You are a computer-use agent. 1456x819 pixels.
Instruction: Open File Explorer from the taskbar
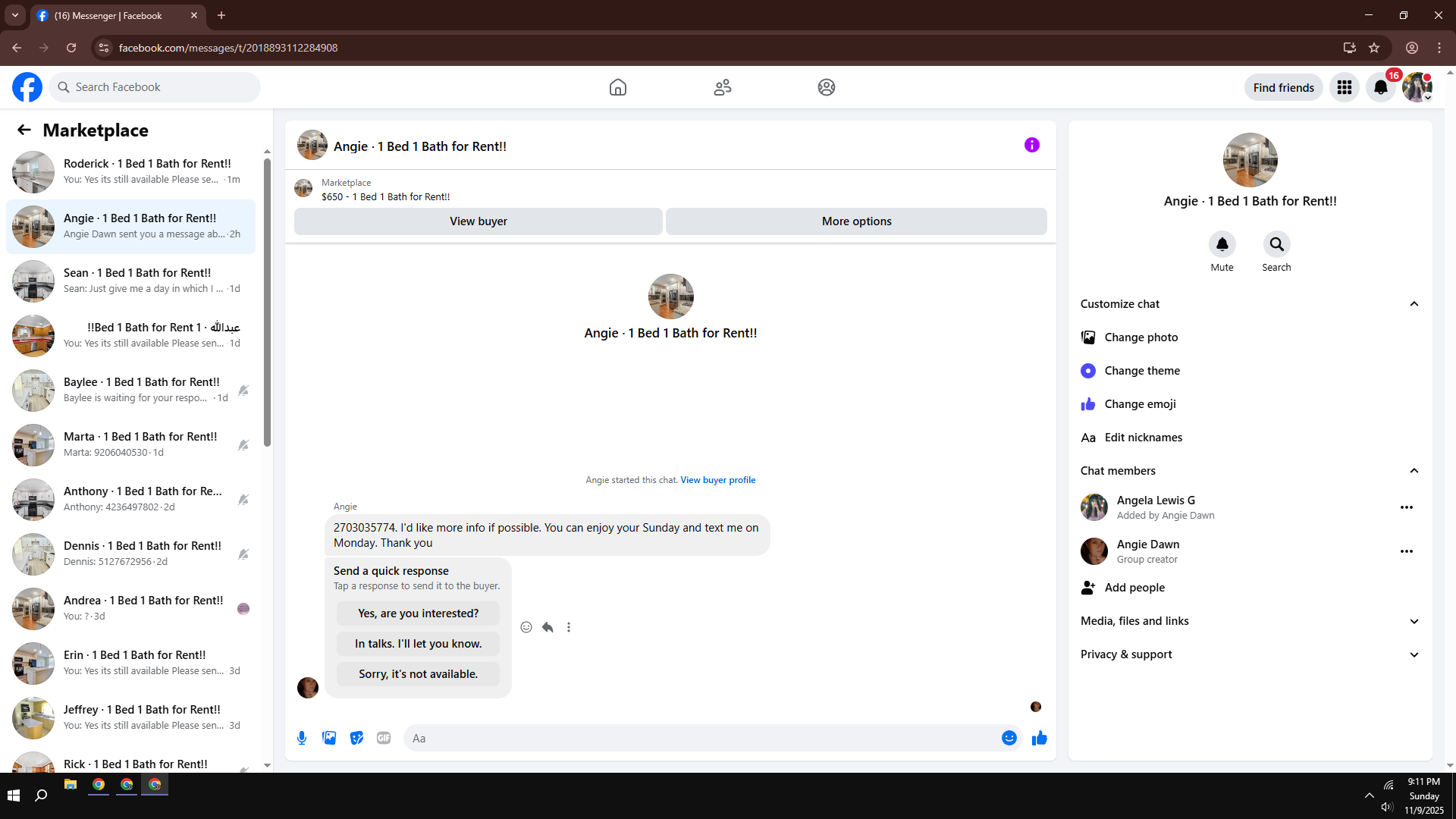tap(71, 785)
